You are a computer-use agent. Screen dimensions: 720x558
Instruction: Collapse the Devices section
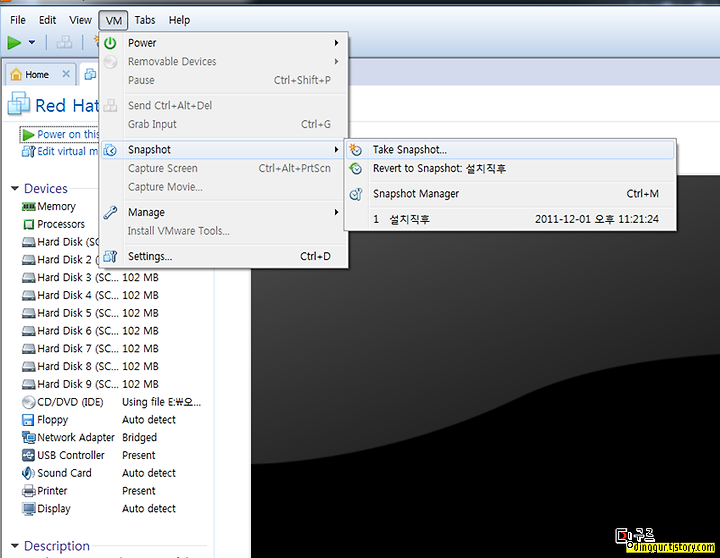pos(15,188)
